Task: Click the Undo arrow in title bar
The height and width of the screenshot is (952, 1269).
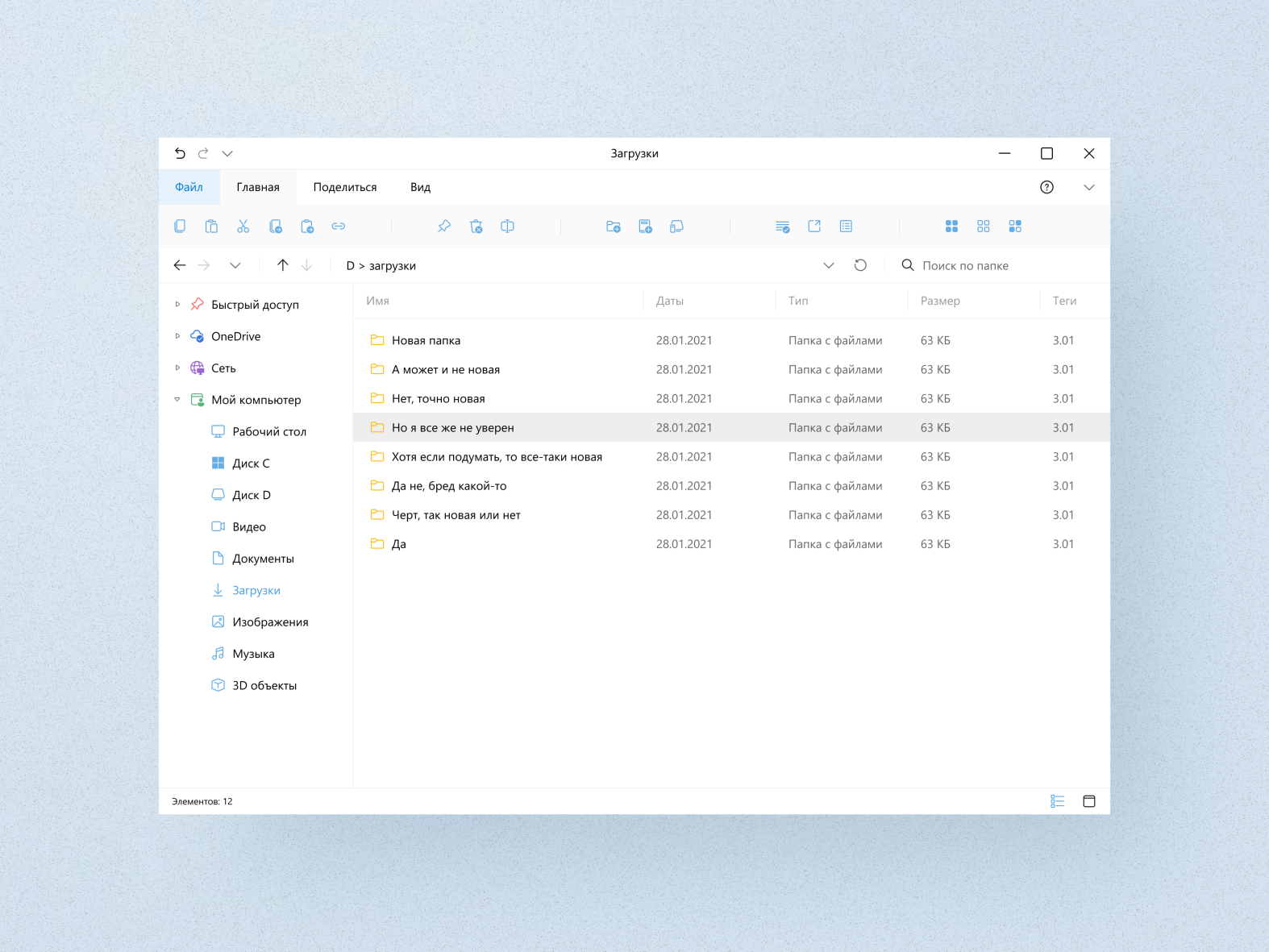Action: (x=180, y=153)
